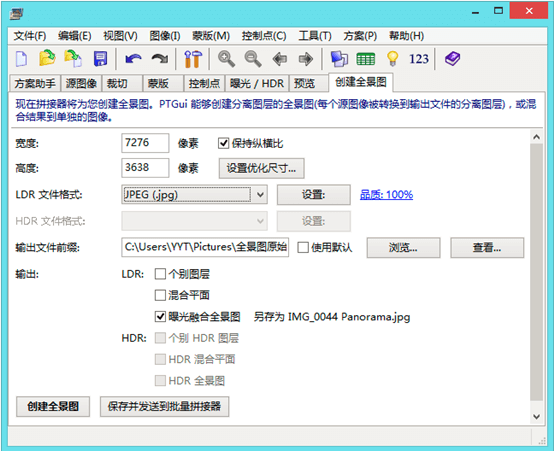This screenshot has width=554, height=451.
Task: Click the 创建全景图 button
Action: click(x=53, y=406)
